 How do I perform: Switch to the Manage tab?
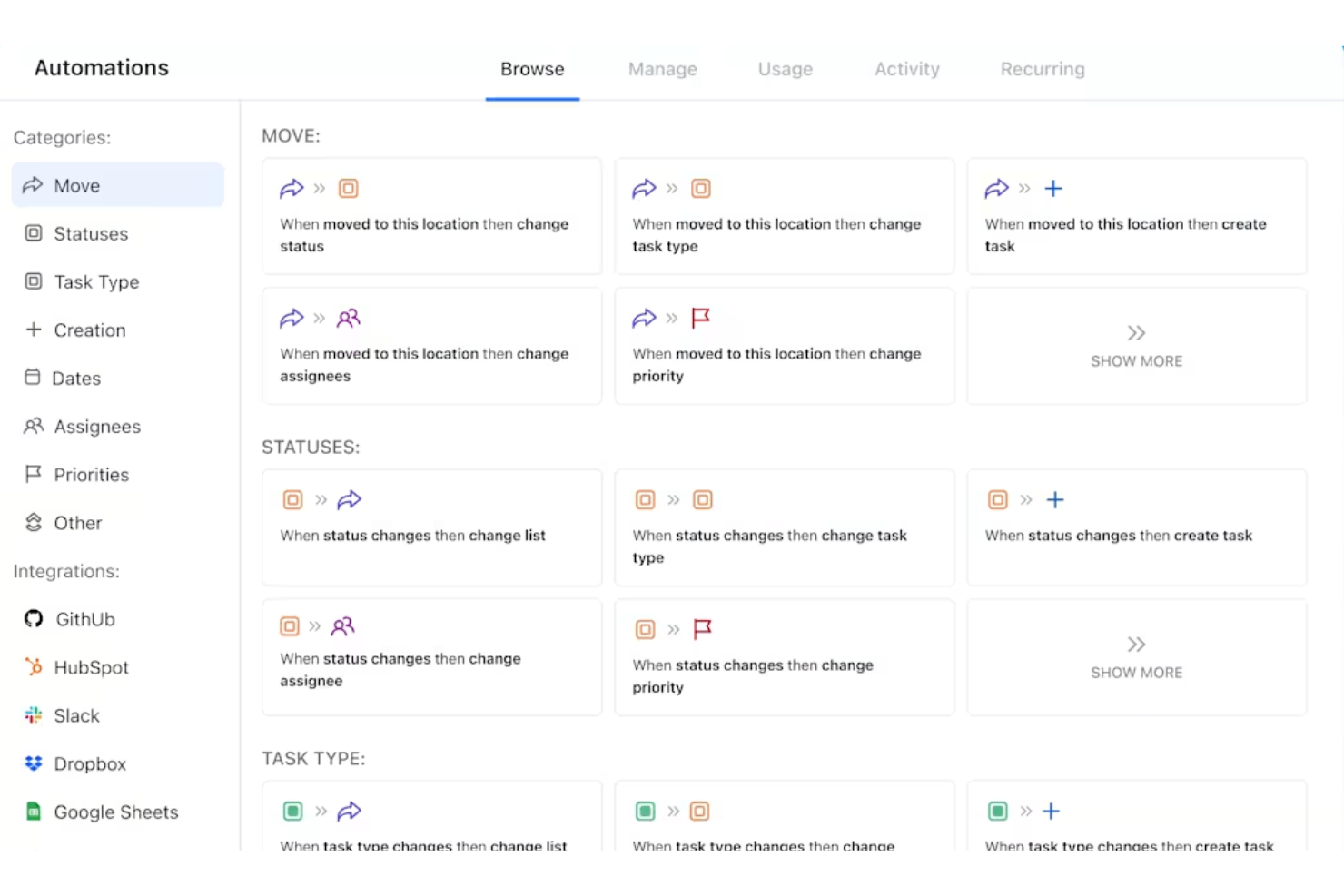(x=662, y=69)
